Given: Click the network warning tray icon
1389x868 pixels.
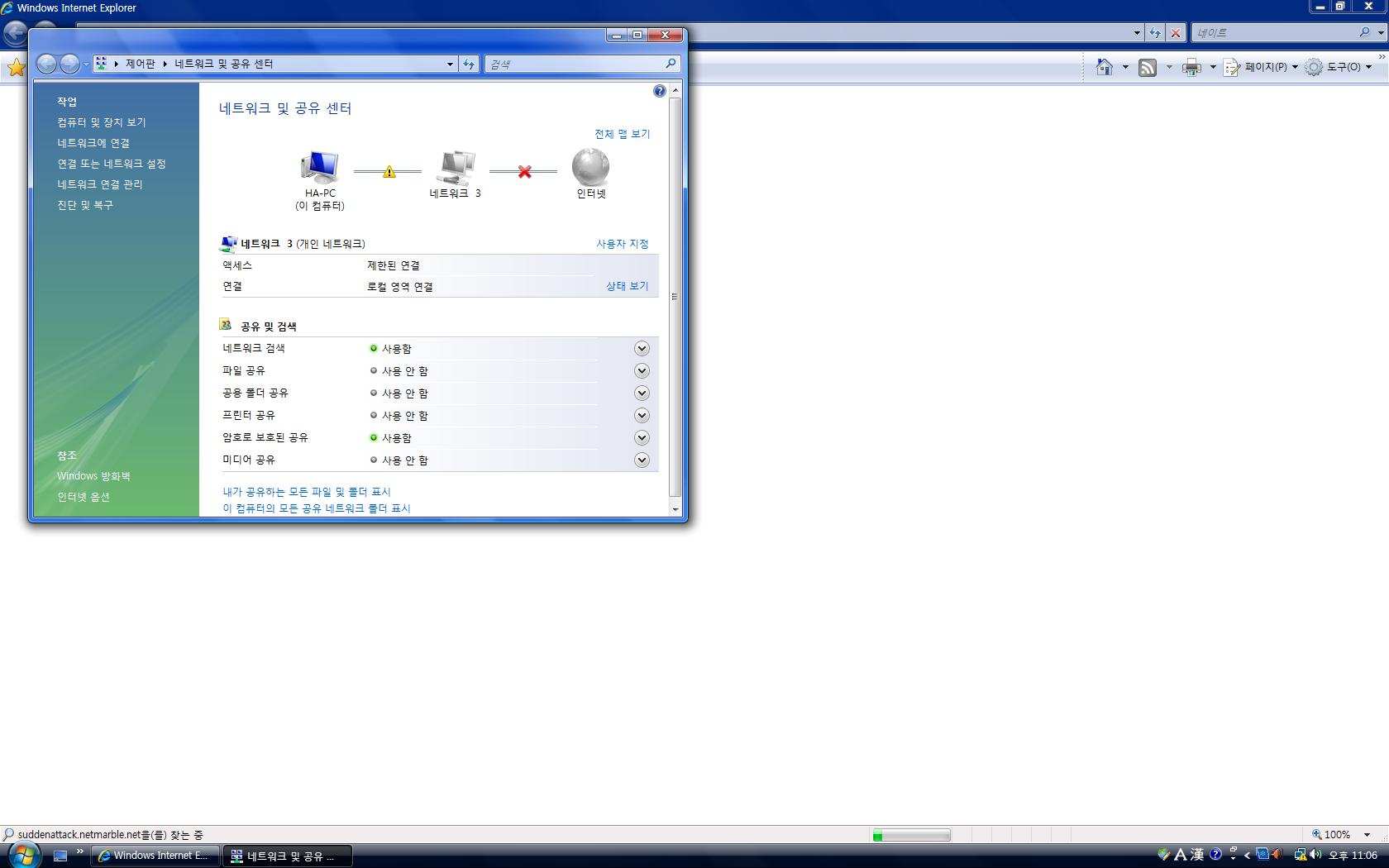Looking at the screenshot, I should pos(1300,855).
